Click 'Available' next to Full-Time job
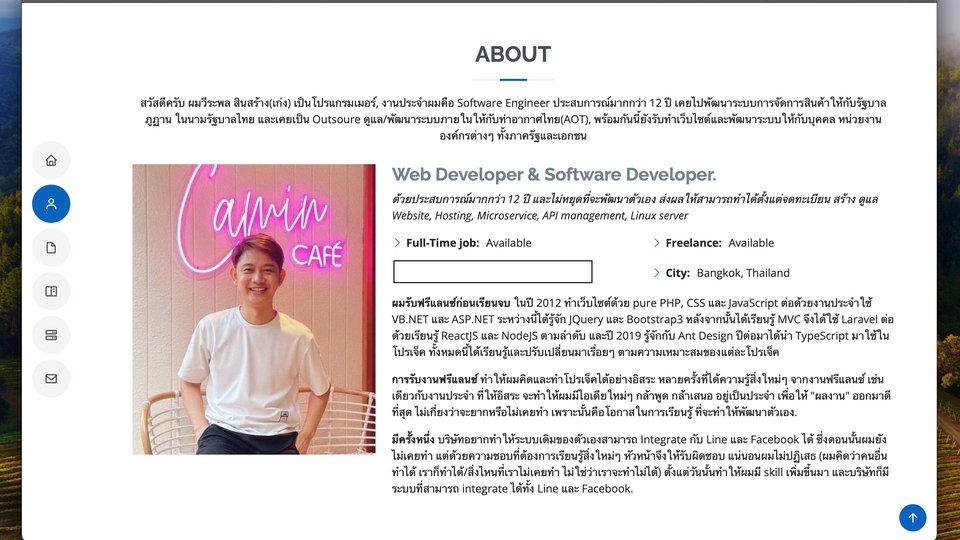The image size is (960, 540). click(x=509, y=243)
